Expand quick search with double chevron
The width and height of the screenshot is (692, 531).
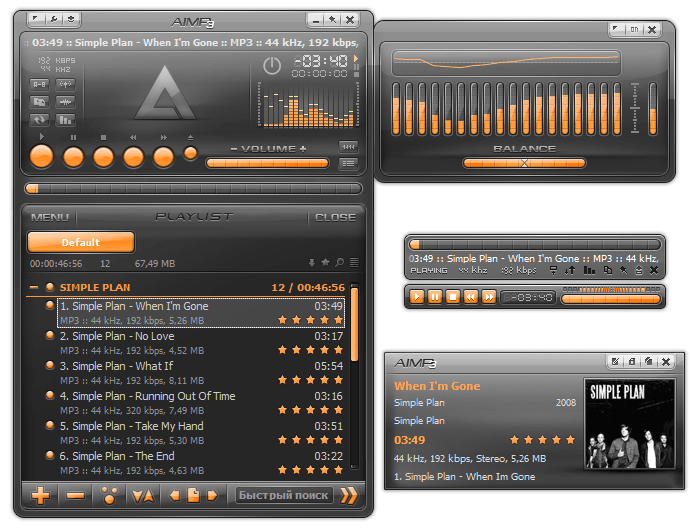pyautogui.click(x=348, y=495)
